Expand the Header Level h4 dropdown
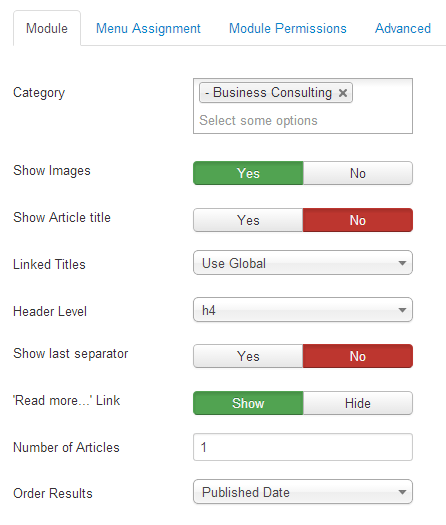 pyautogui.click(x=303, y=310)
